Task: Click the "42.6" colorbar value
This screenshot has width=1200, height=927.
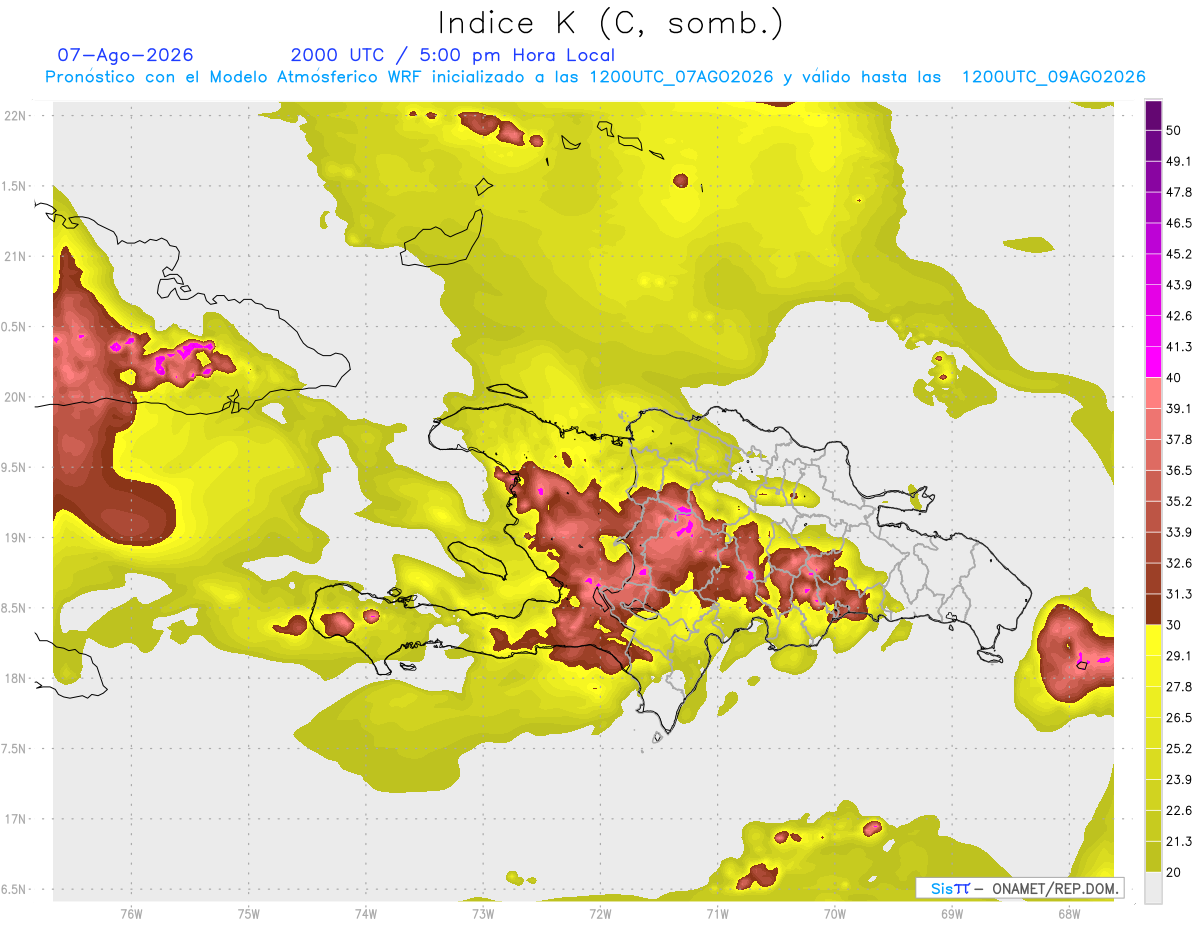Action: 1179,317
